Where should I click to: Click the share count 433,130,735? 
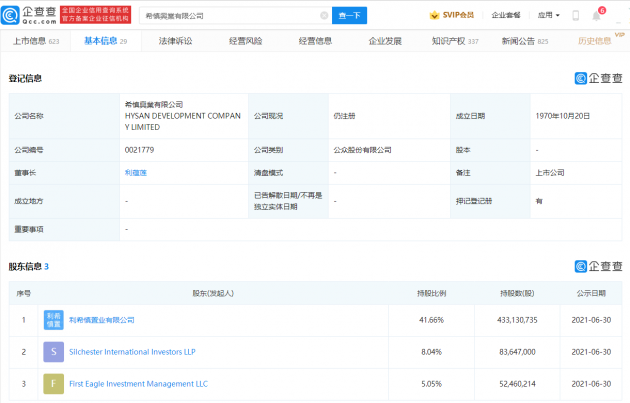(517, 320)
